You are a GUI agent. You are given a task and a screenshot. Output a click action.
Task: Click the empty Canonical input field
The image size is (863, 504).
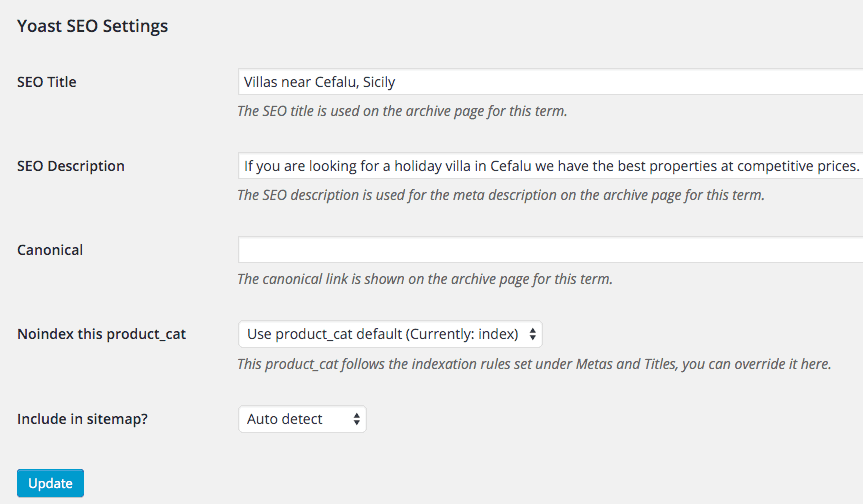tap(550, 250)
